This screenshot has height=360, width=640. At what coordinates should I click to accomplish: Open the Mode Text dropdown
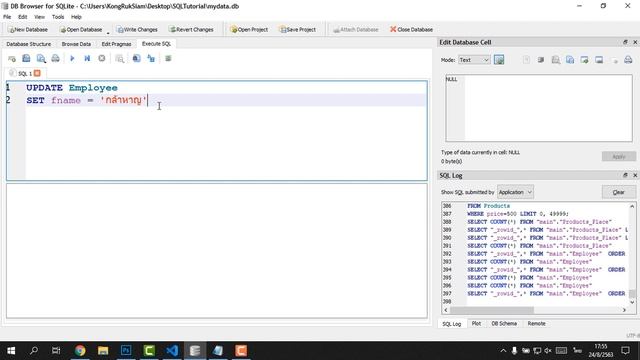click(474, 60)
